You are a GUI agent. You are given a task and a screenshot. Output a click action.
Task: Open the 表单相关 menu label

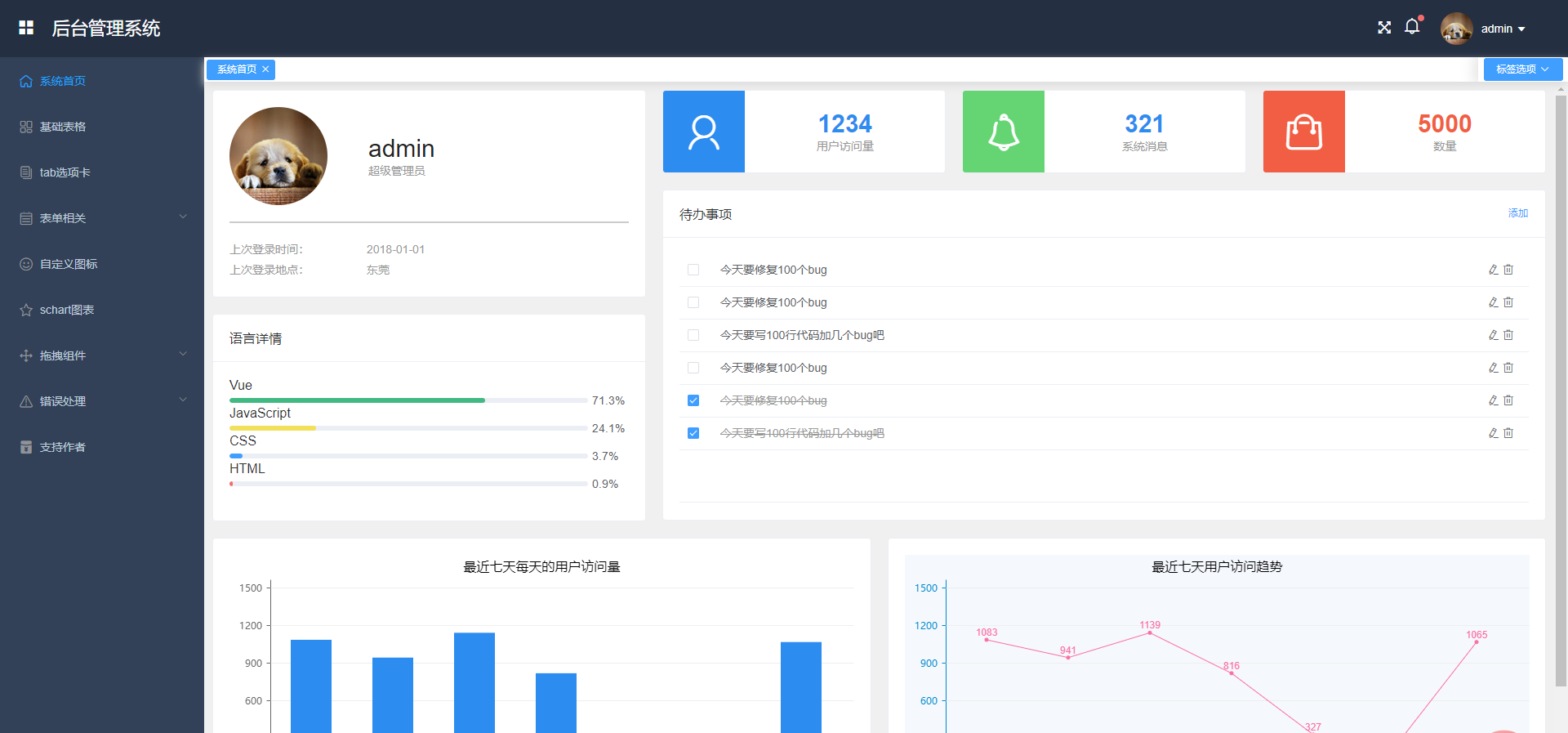tap(63, 218)
